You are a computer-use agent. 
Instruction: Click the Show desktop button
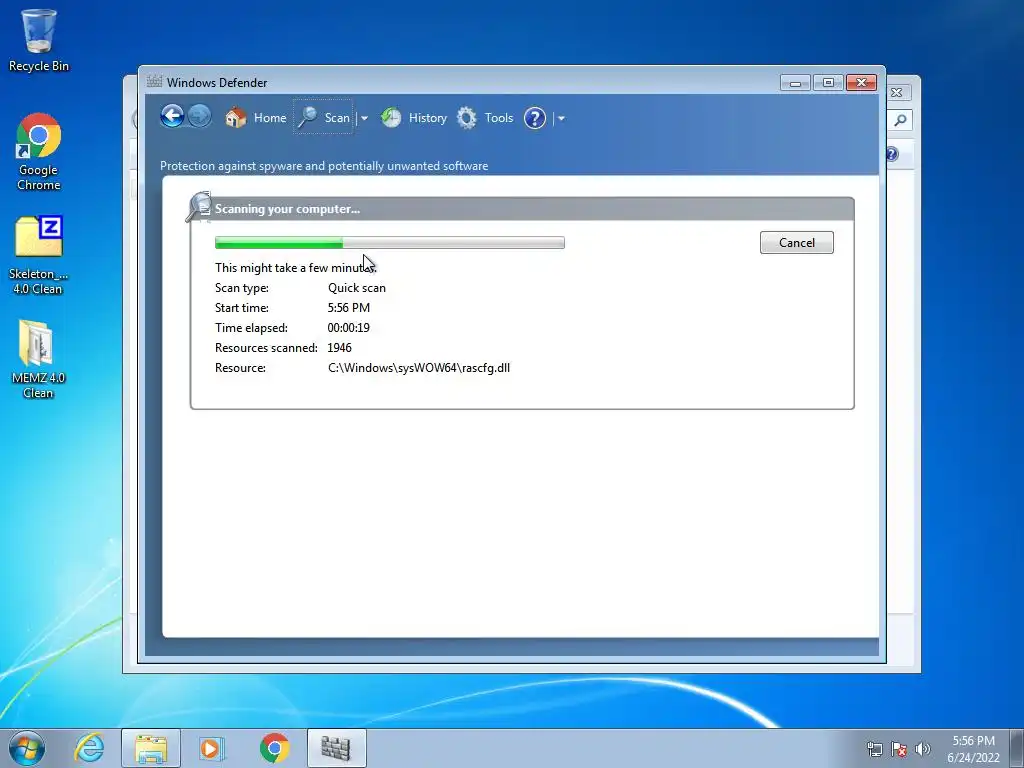1017,748
